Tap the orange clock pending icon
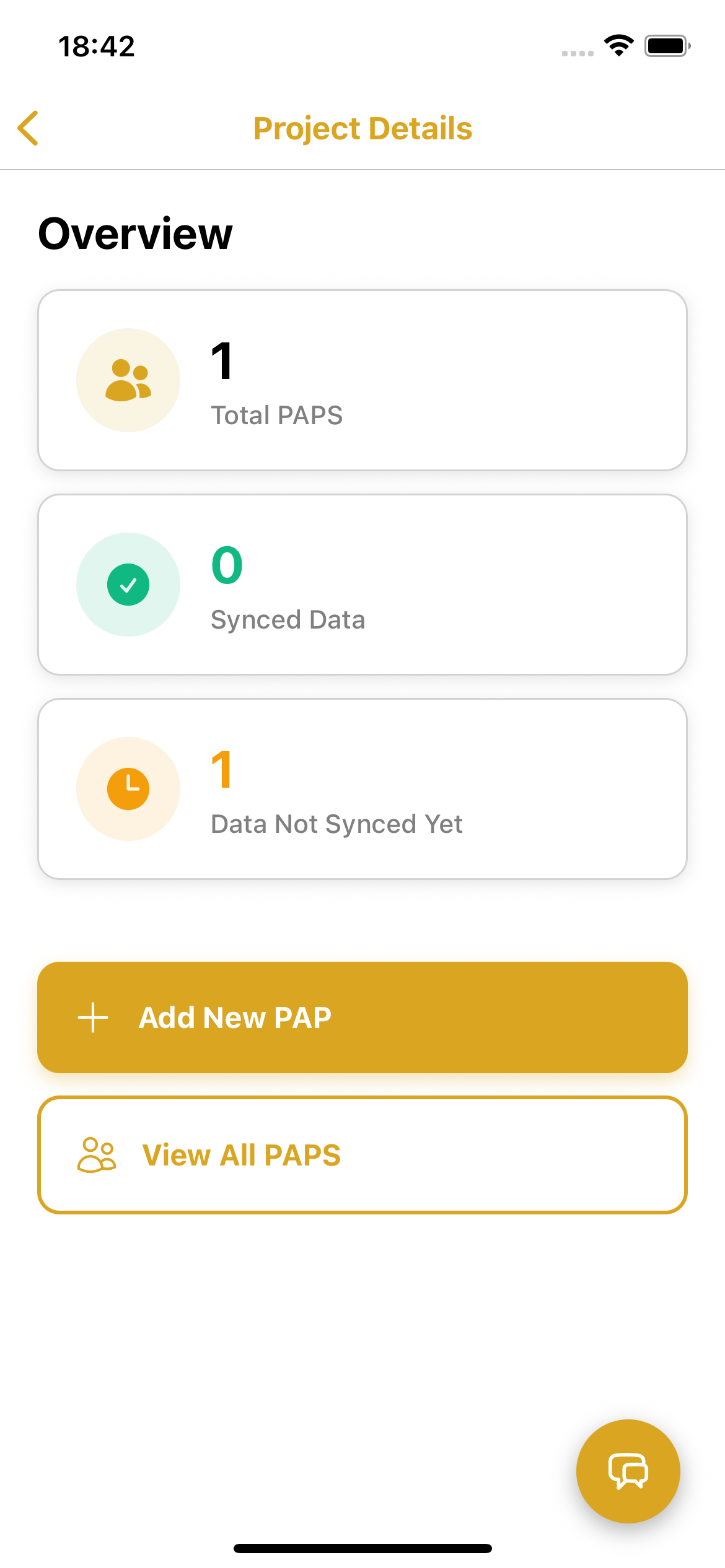 [128, 789]
